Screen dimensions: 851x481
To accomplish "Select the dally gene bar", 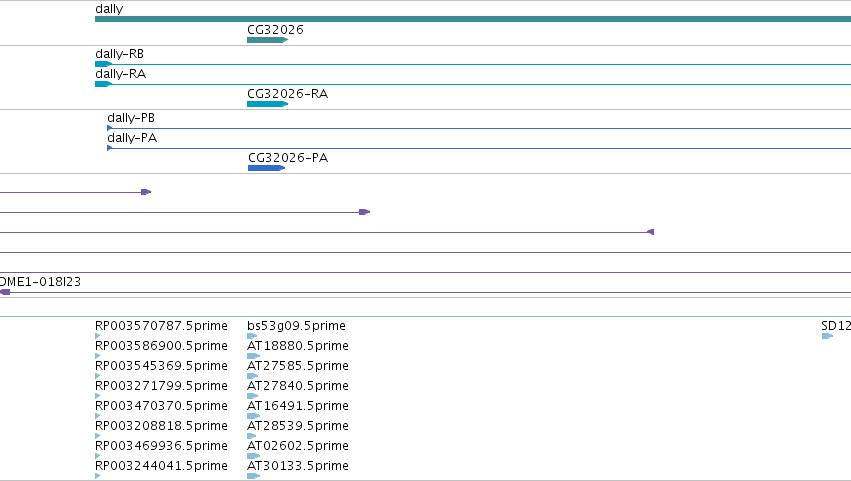I will pyautogui.click(x=473, y=19).
